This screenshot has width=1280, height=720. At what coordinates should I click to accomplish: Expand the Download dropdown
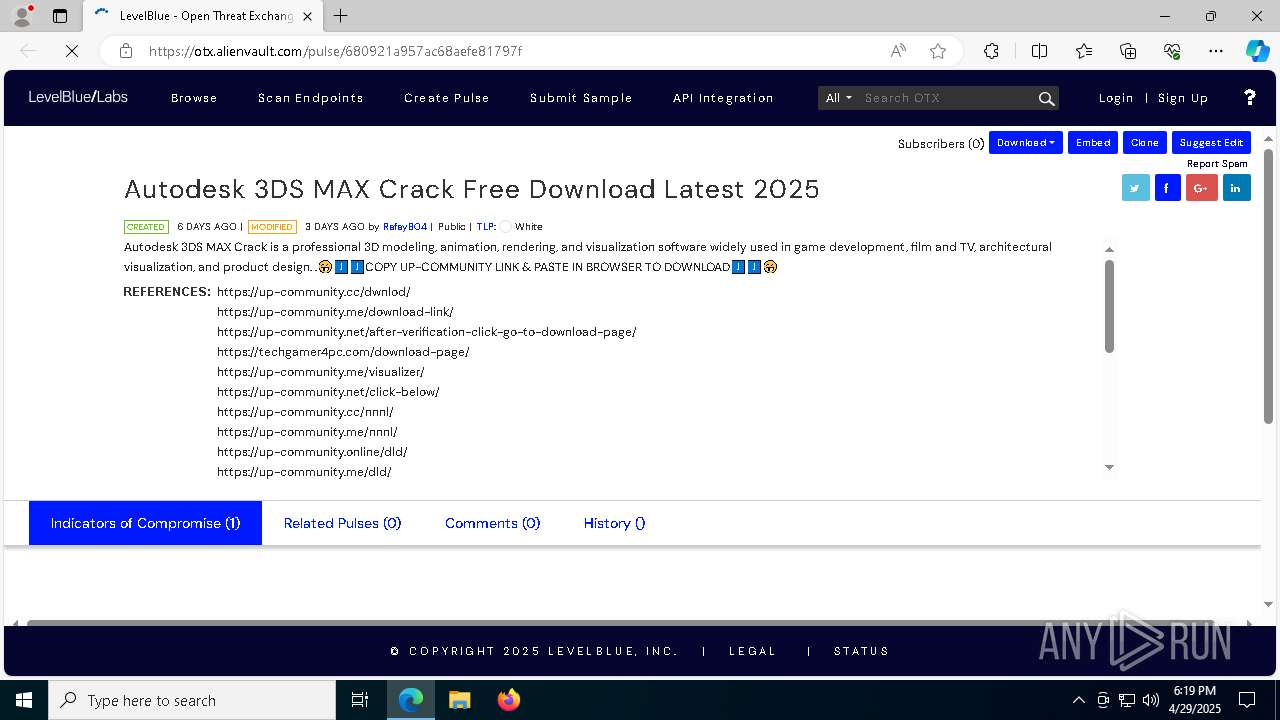pyautogui.click(x=1026, y=143)
